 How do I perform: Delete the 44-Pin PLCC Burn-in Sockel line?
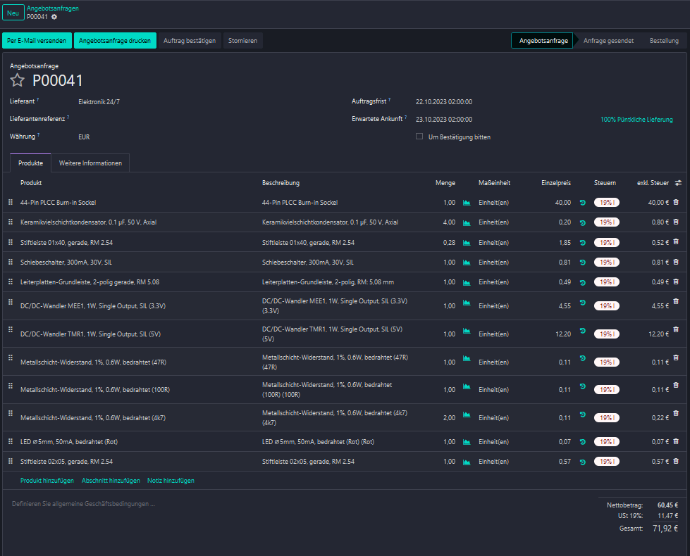point(676,202)
